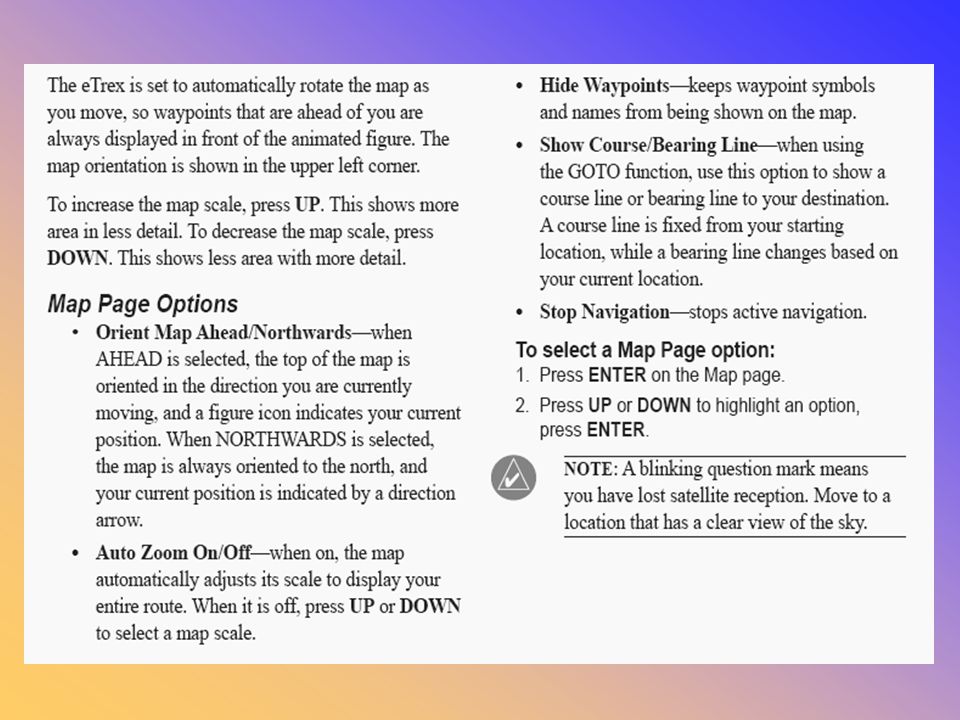Click the bold 'Hide Waypoints' term
960x720 pixels.
point(604,86)
